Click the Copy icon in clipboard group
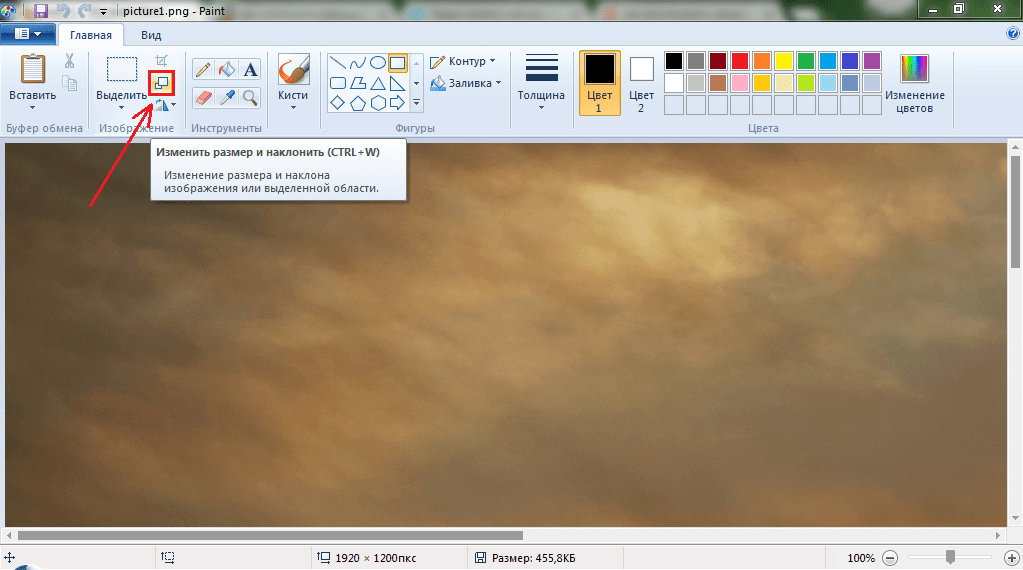This screenshot has height=570, width=1023. pyautogui.click(x=69, y=83)
